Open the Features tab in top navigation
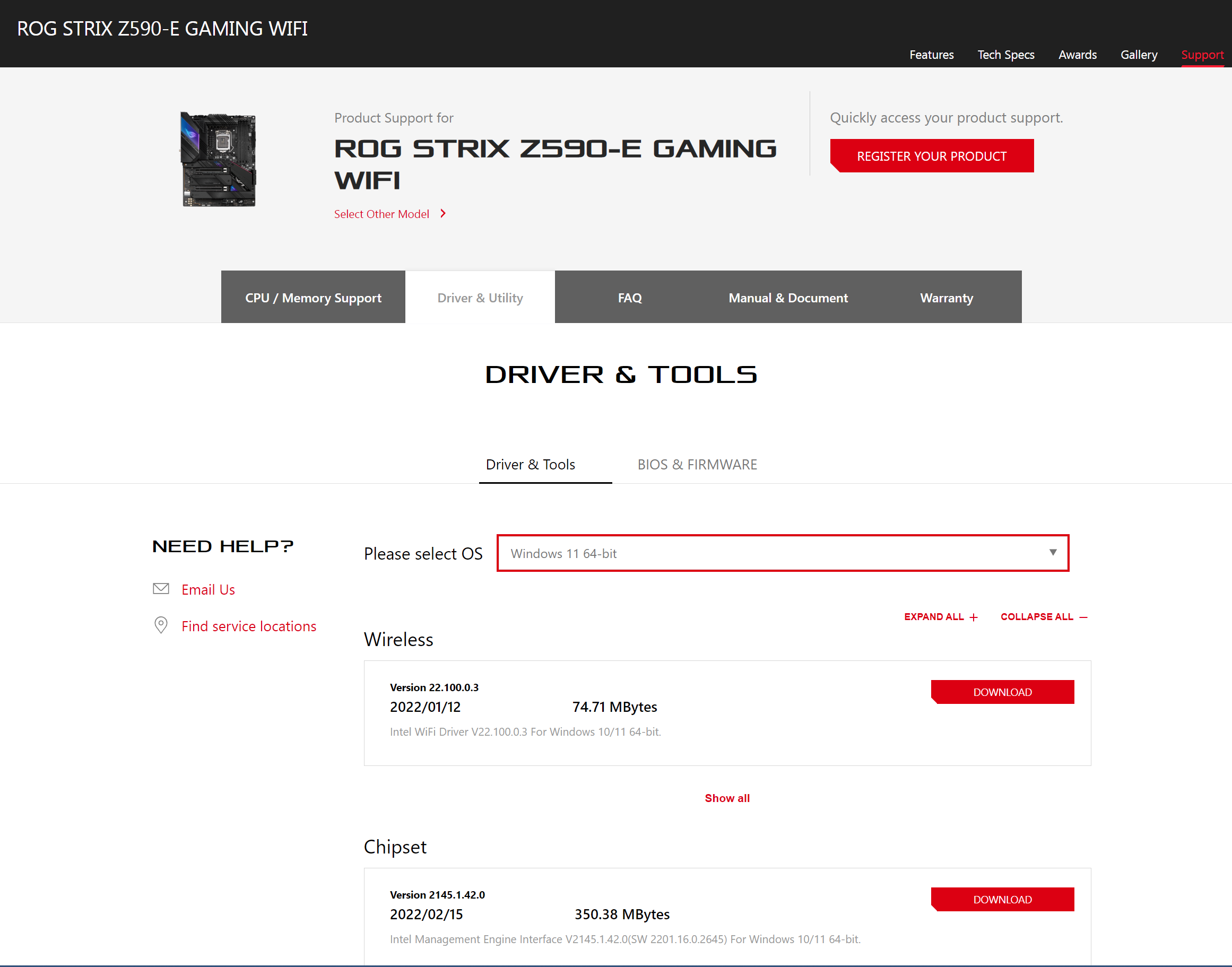The height and width of the screenshot is (967, 1232). (931, 55)
